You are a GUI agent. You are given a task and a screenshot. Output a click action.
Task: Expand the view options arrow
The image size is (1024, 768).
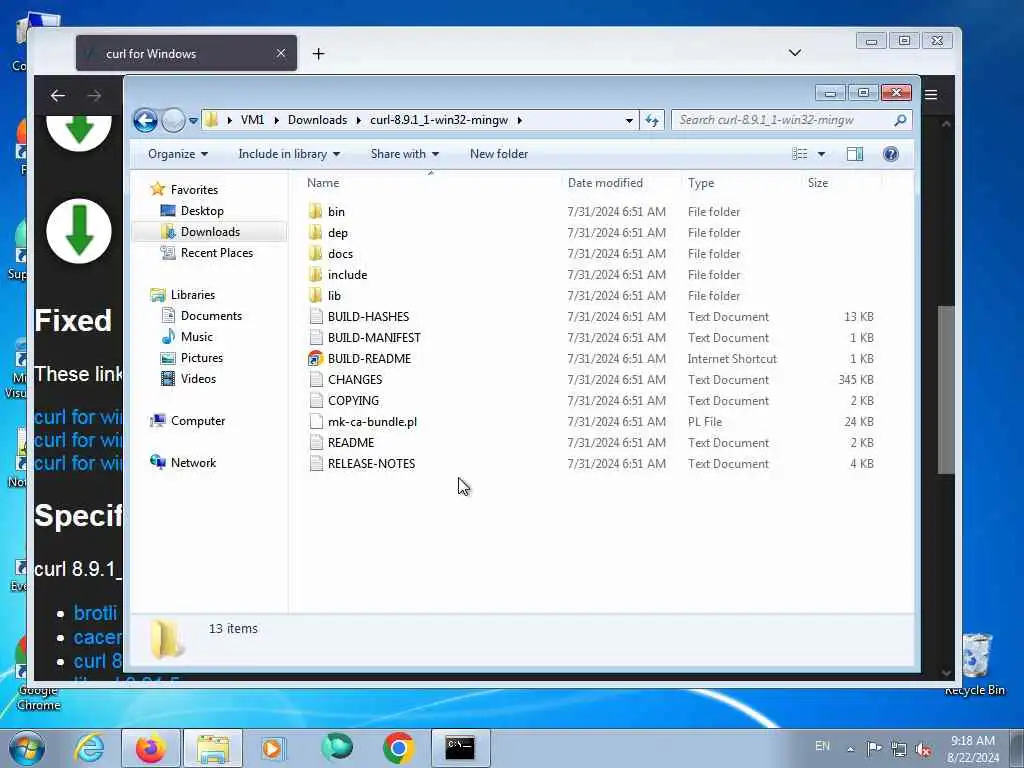pos(822,154)
